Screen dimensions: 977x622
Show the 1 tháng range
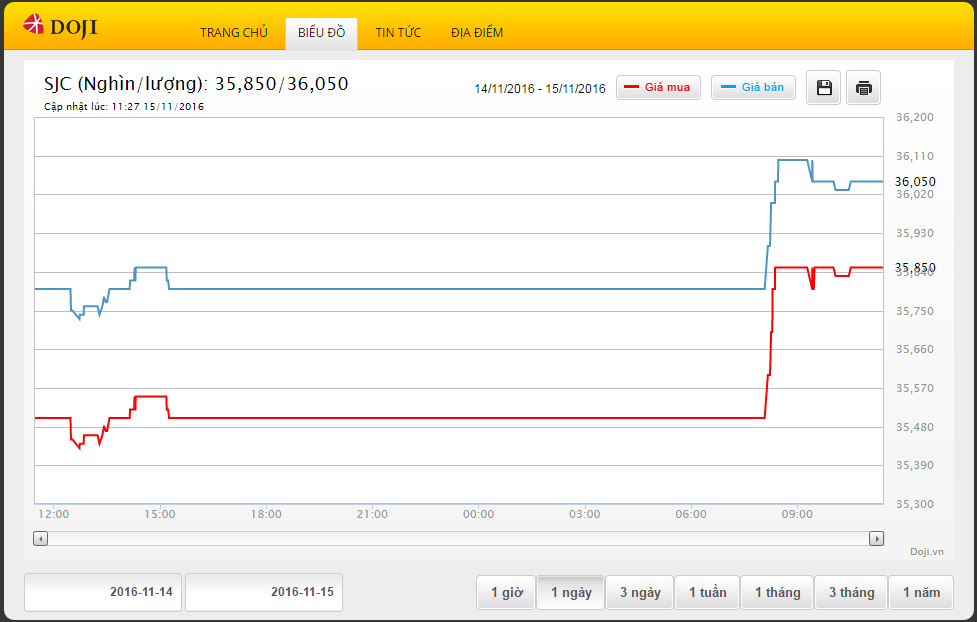coord(778,592)
